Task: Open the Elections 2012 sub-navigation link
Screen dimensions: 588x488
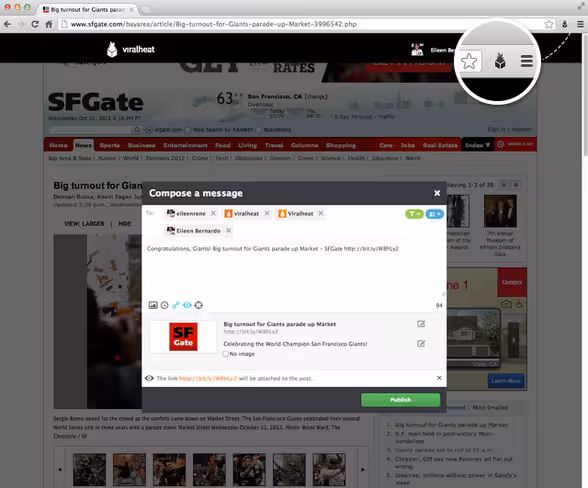Action: pyautogui.click(x=165, y=158)
